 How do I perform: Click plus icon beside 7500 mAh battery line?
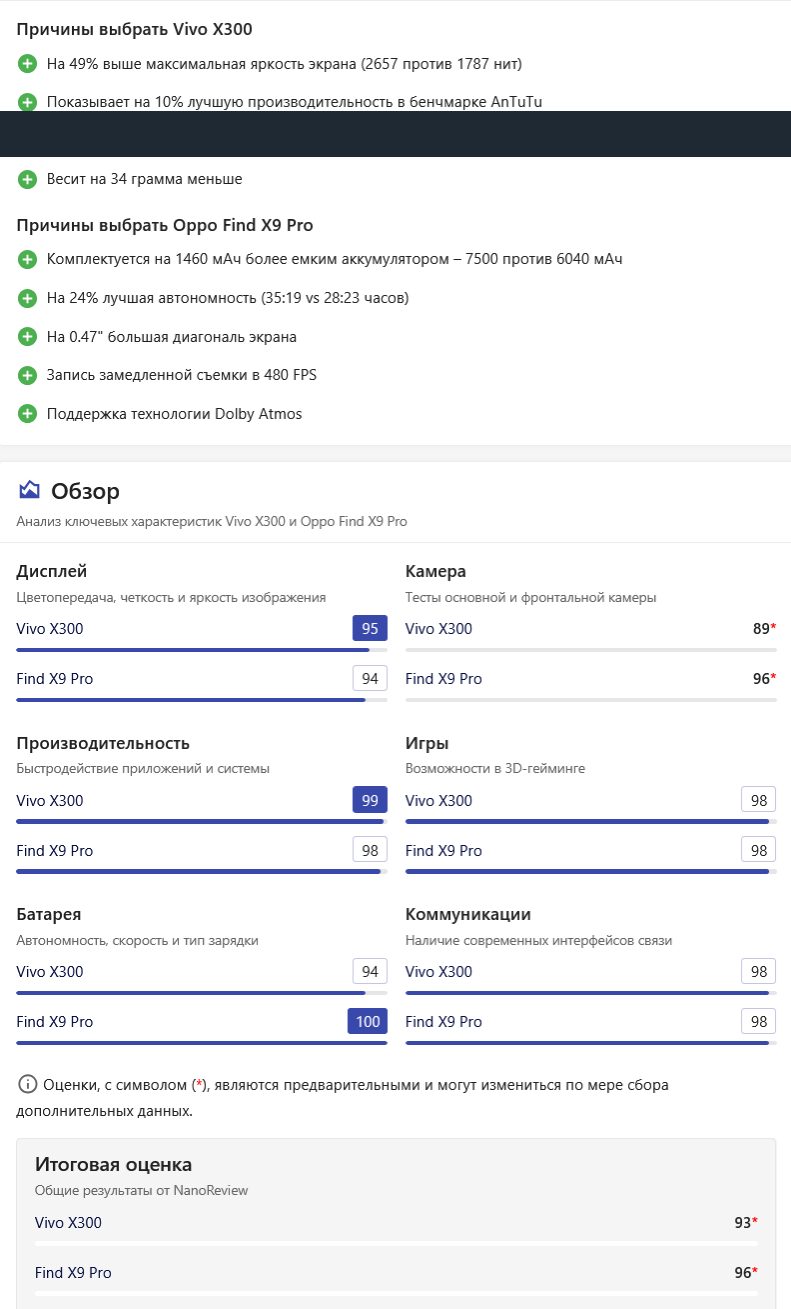tap(27, 260)
